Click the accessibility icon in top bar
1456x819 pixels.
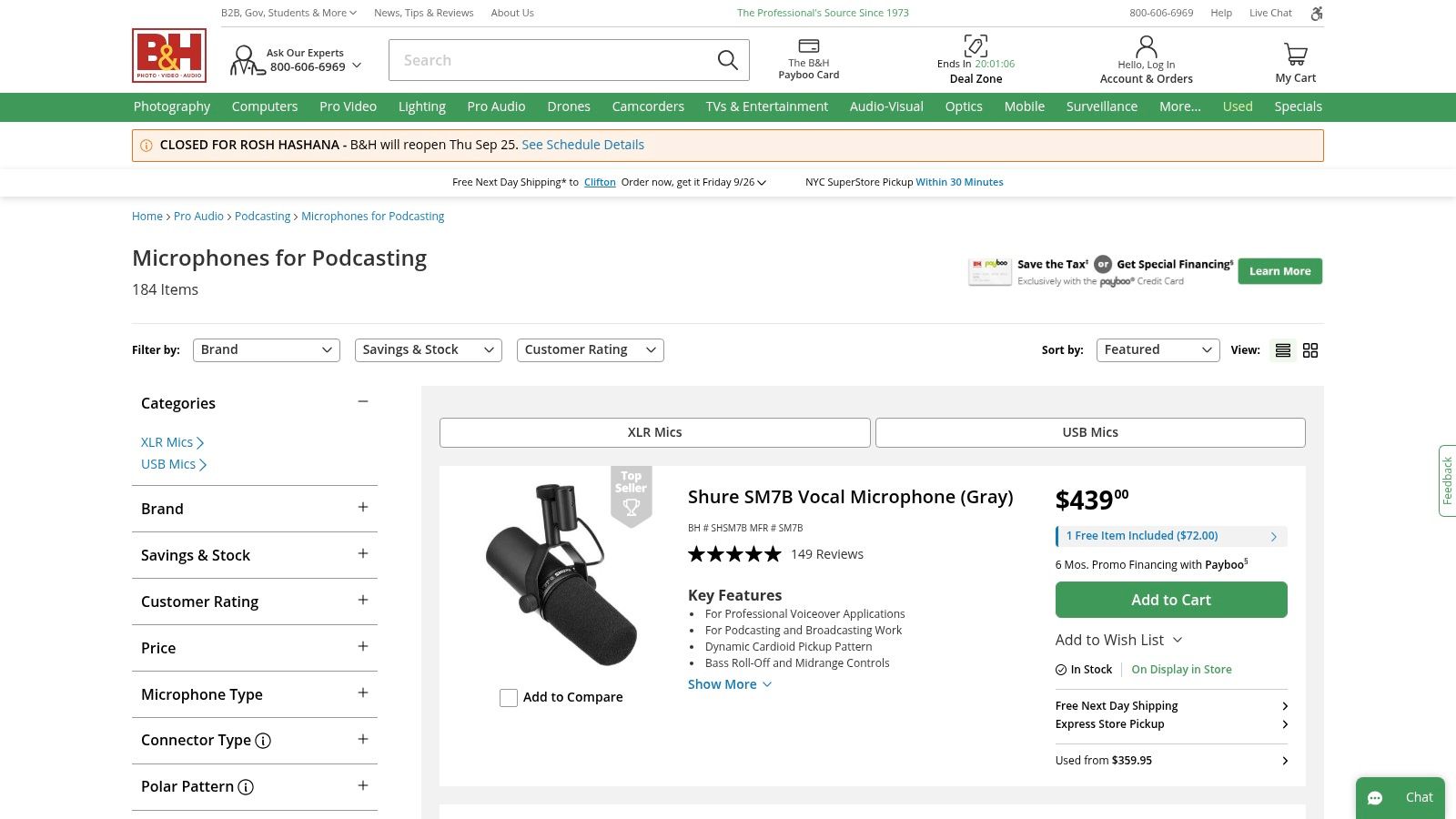1316,13
